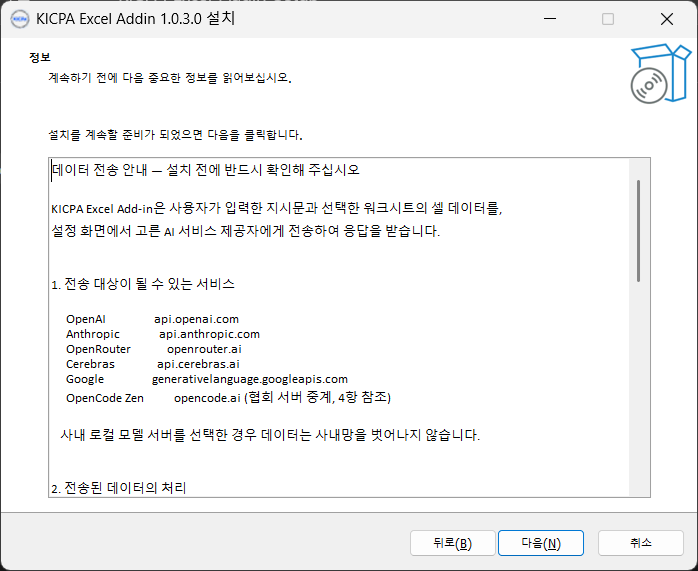Click section heading '2. 전송된 데이터의 처리'

coord(118,488)
